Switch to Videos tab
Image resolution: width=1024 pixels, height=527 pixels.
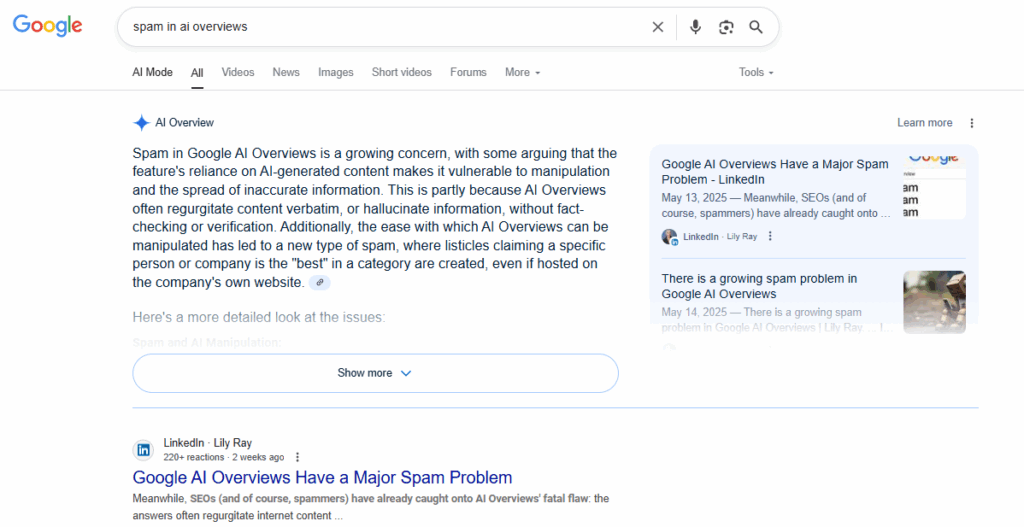point(238,72)
